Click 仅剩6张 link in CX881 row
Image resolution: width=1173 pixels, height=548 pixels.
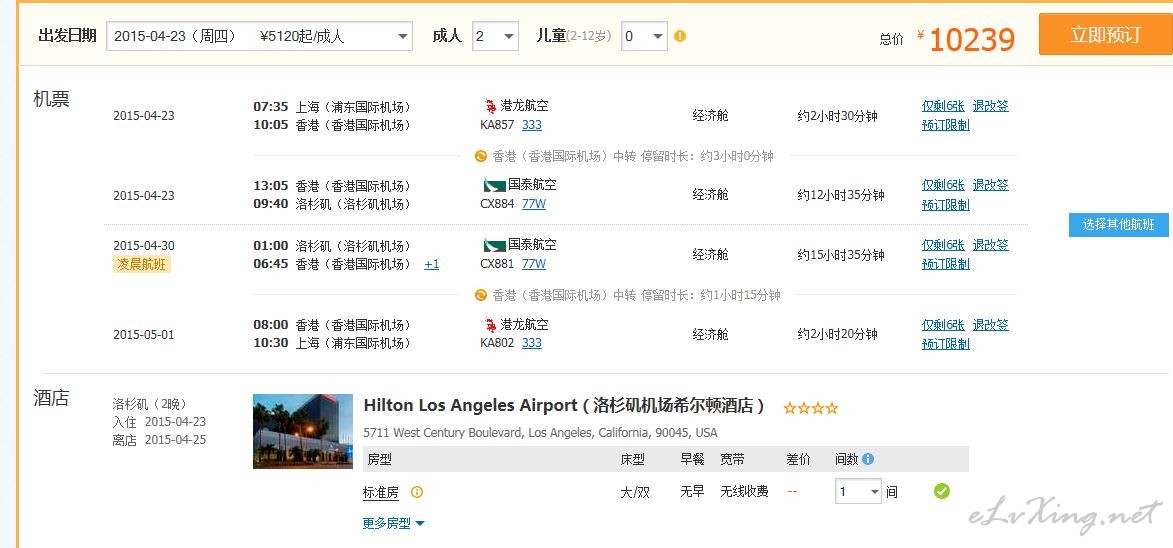click(943, 244)
